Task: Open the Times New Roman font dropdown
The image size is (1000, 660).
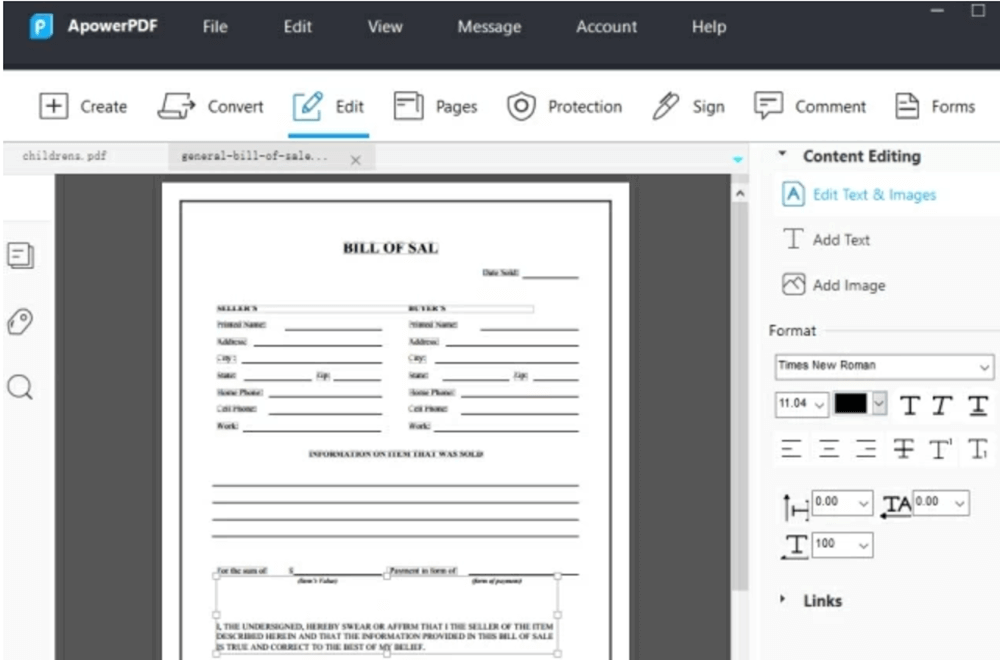Action: point(884,366)
